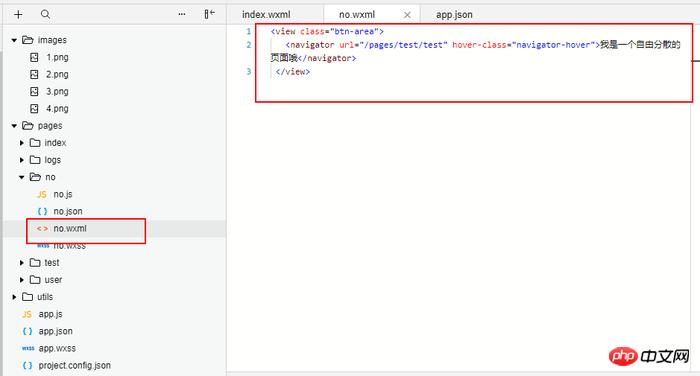Open the app.js file
700x376 pixels.
pyautogui.click(x=42, y=314)
